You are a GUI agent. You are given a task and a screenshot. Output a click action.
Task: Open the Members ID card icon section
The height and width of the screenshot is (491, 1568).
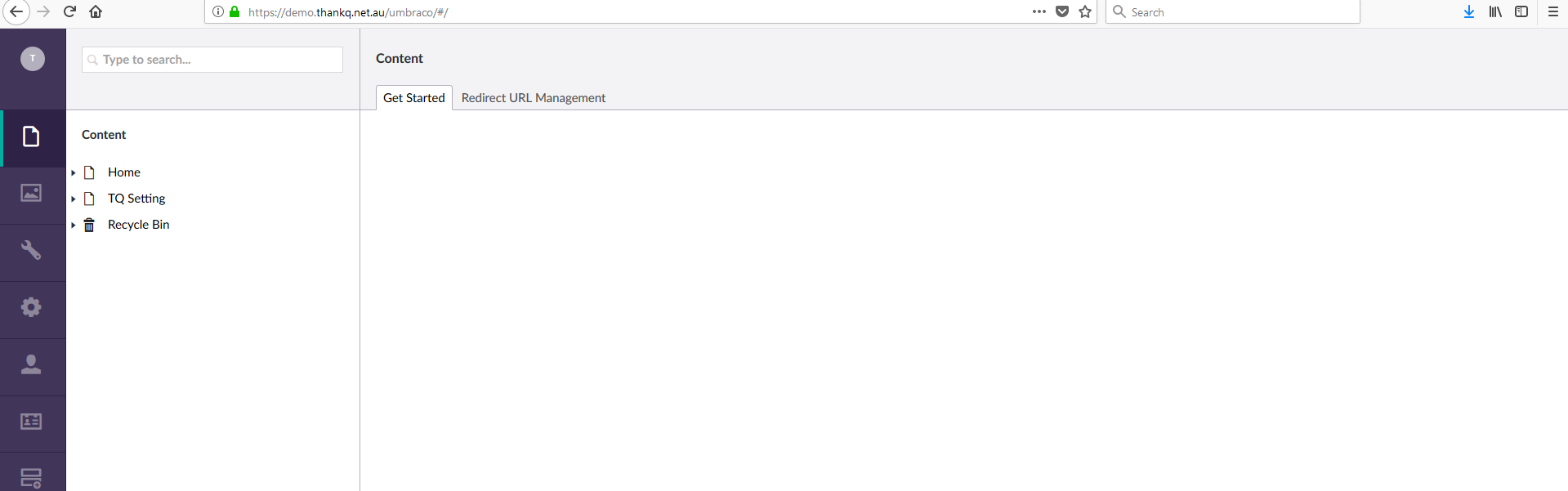[x=31, y=422]
